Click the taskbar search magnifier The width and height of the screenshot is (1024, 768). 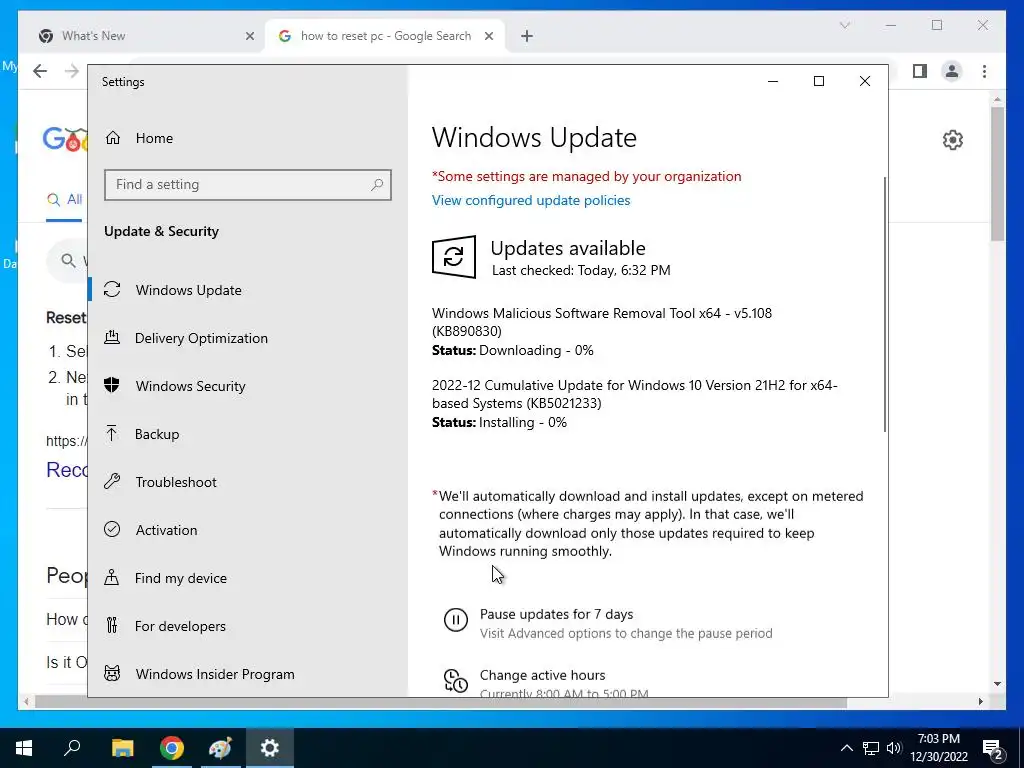point(72,748)
